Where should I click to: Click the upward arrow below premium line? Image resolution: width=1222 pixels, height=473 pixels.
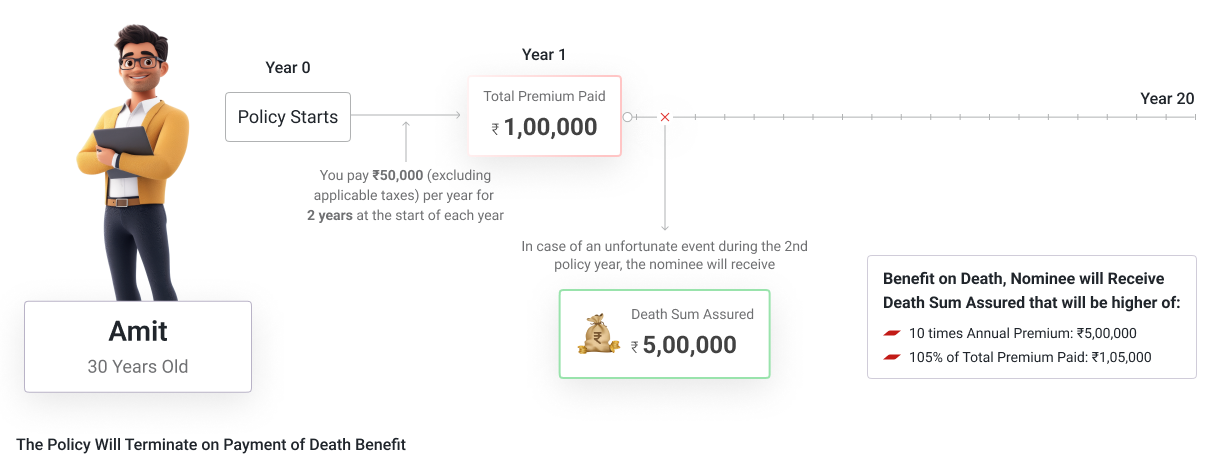[x=406, y=140]
